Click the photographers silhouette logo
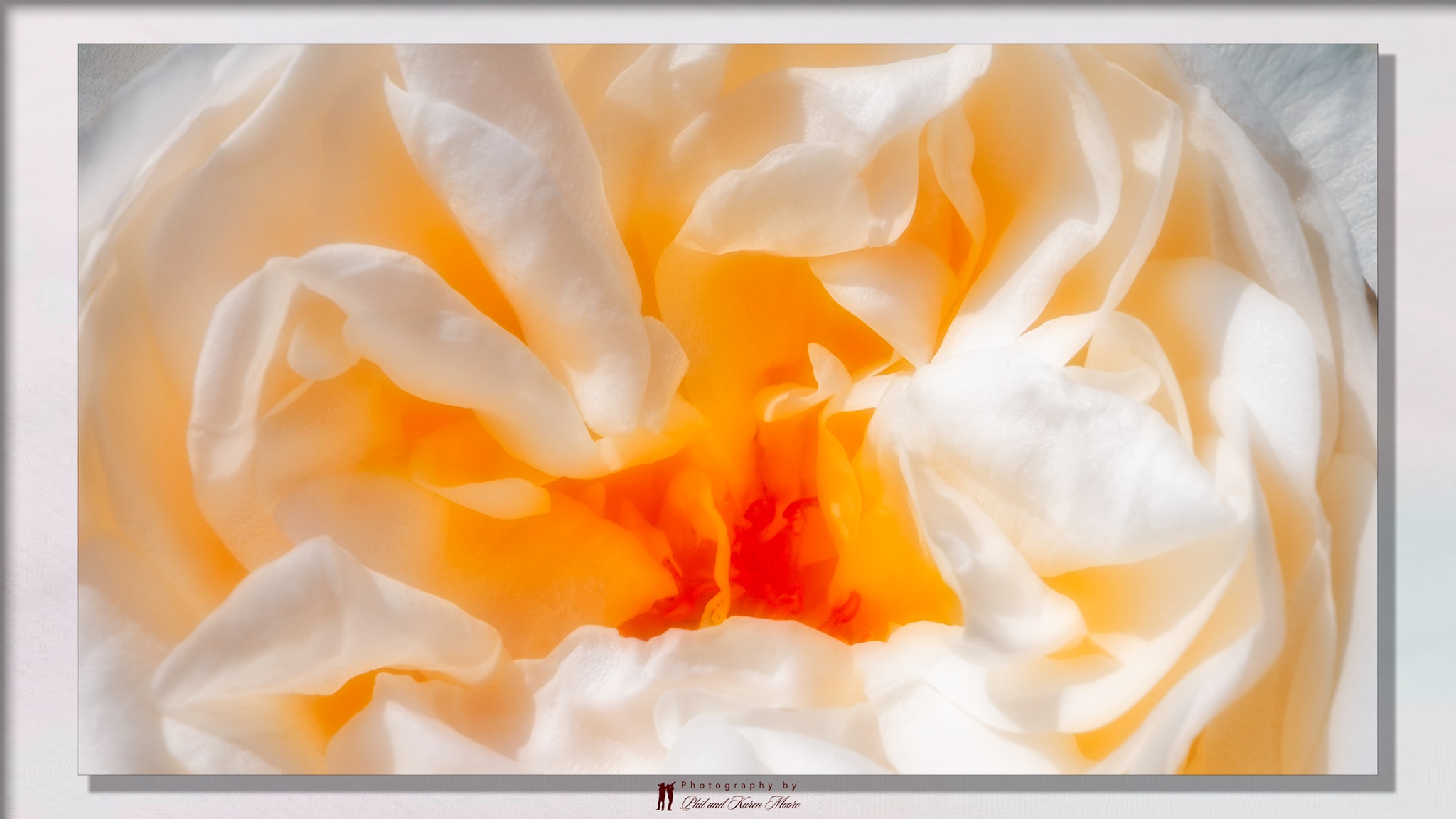Viewport: 1456px width, 819px height. tap(665, 797)
